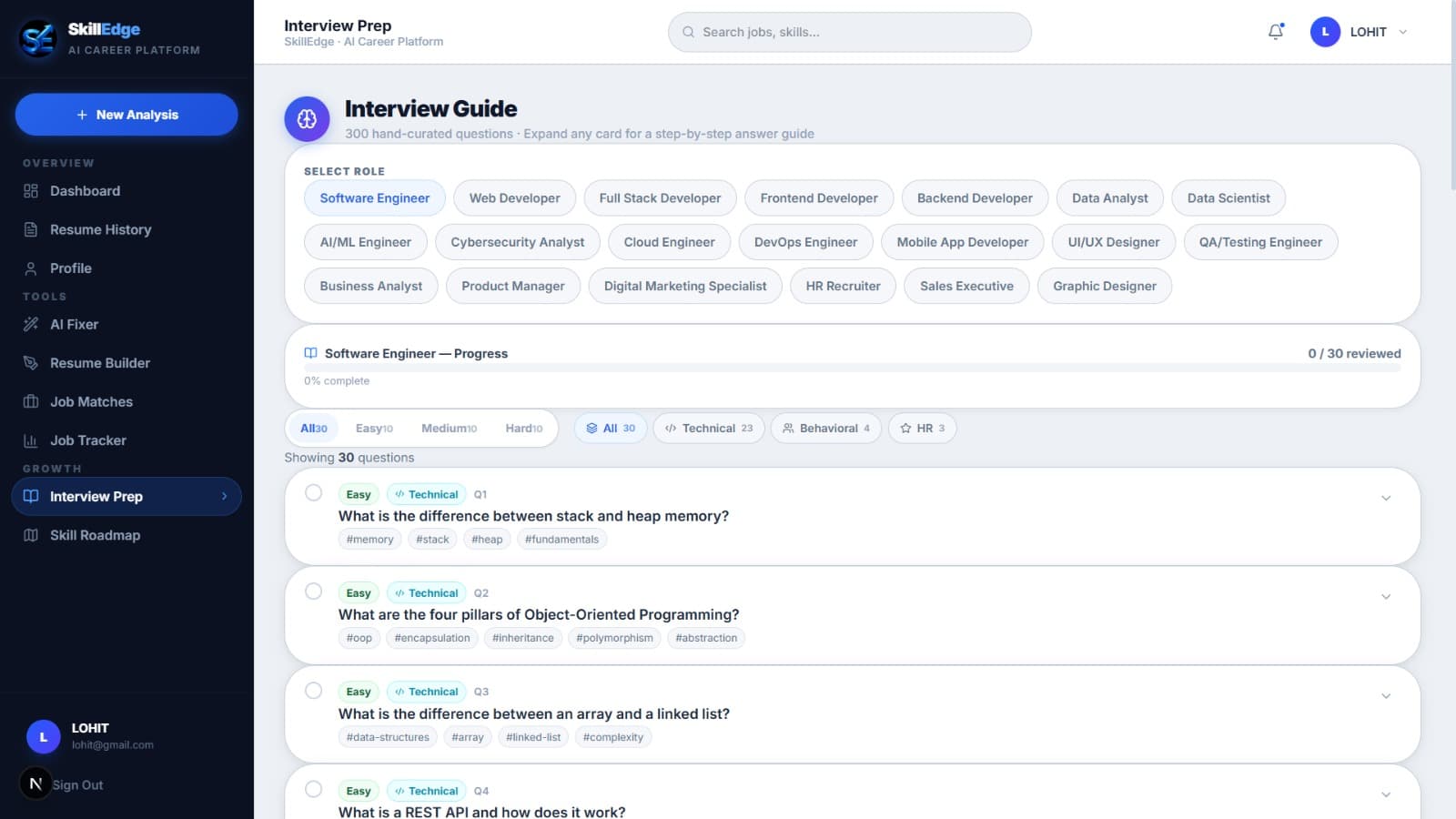Click the #abstraction tag

point(706,638)
